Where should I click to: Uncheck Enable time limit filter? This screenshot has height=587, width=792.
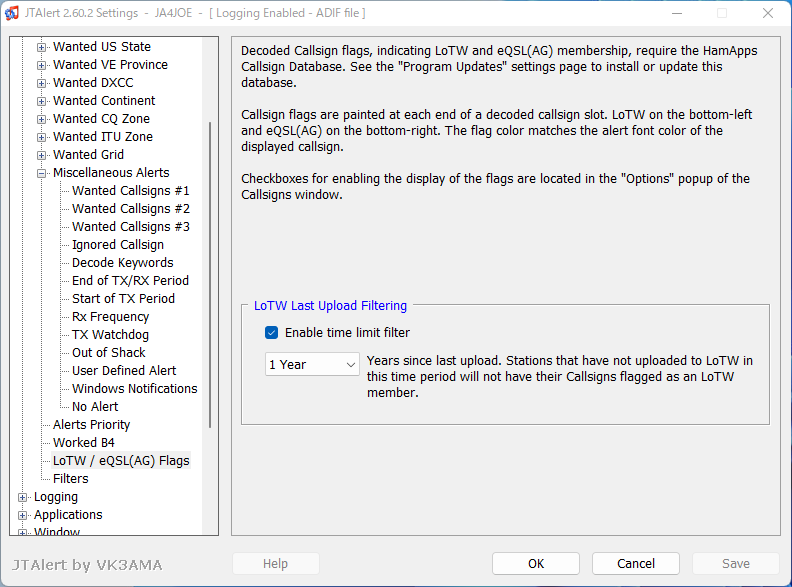point(271,332)
